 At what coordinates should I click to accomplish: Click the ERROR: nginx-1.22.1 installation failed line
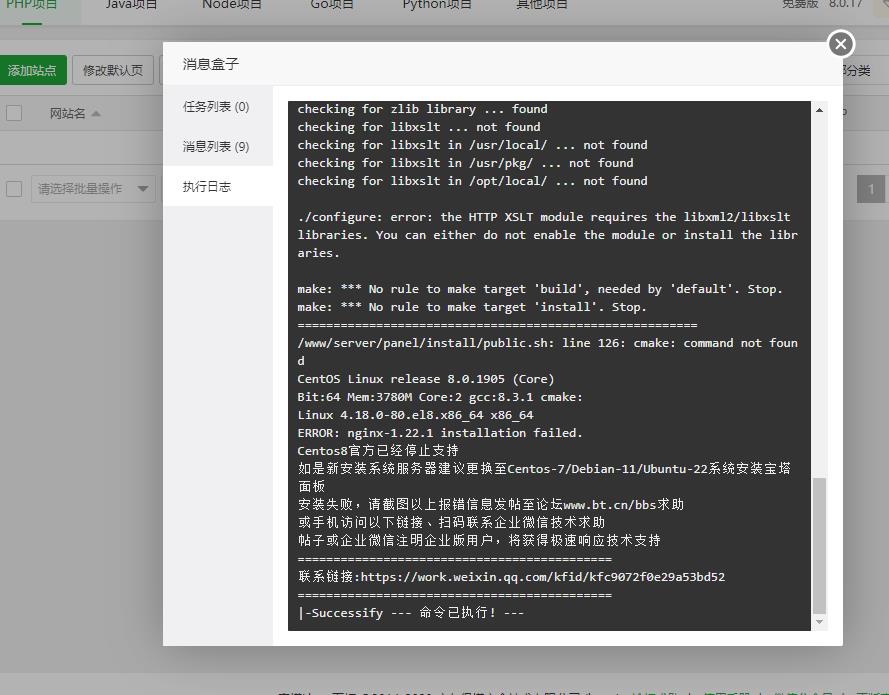[440, 433]
